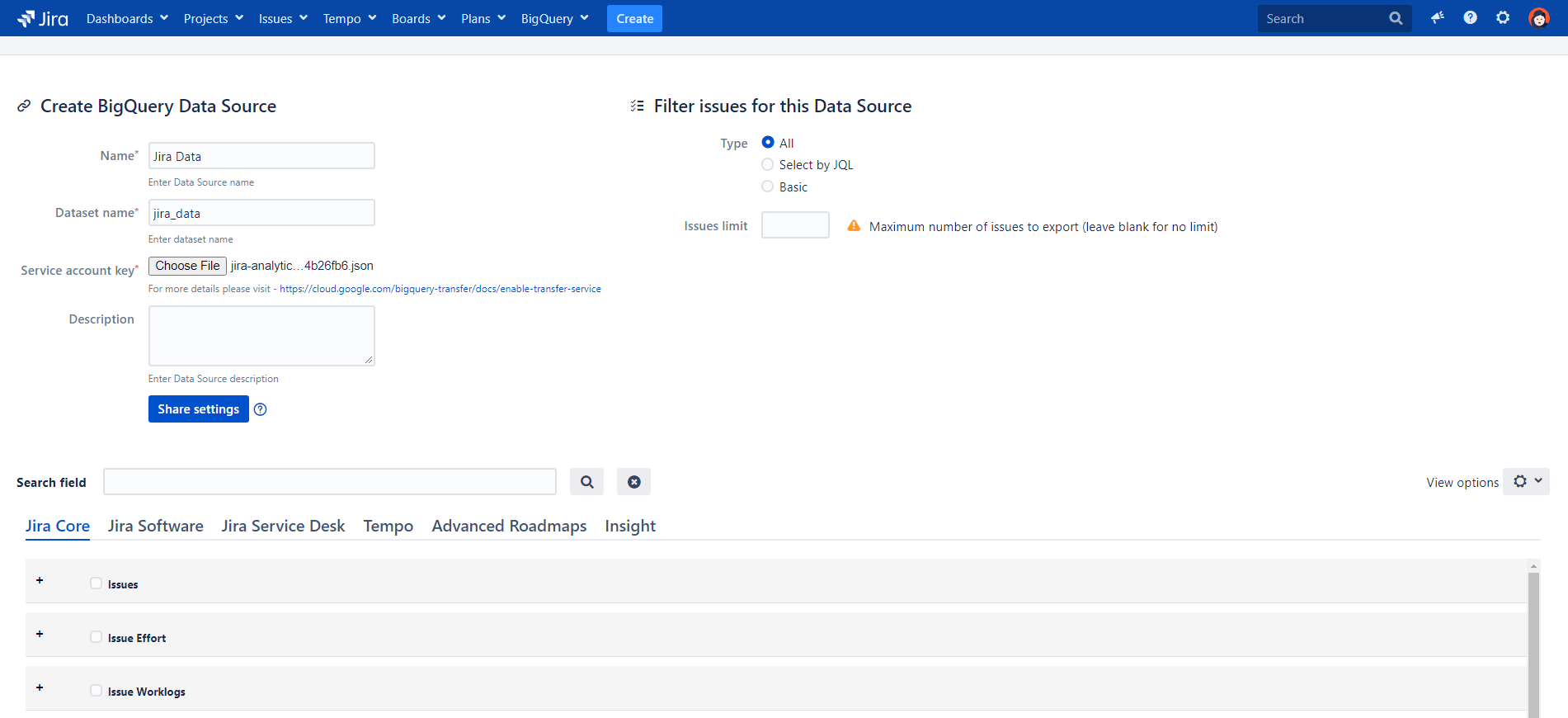Select the Select by JQL radio button

pos(768,164)
